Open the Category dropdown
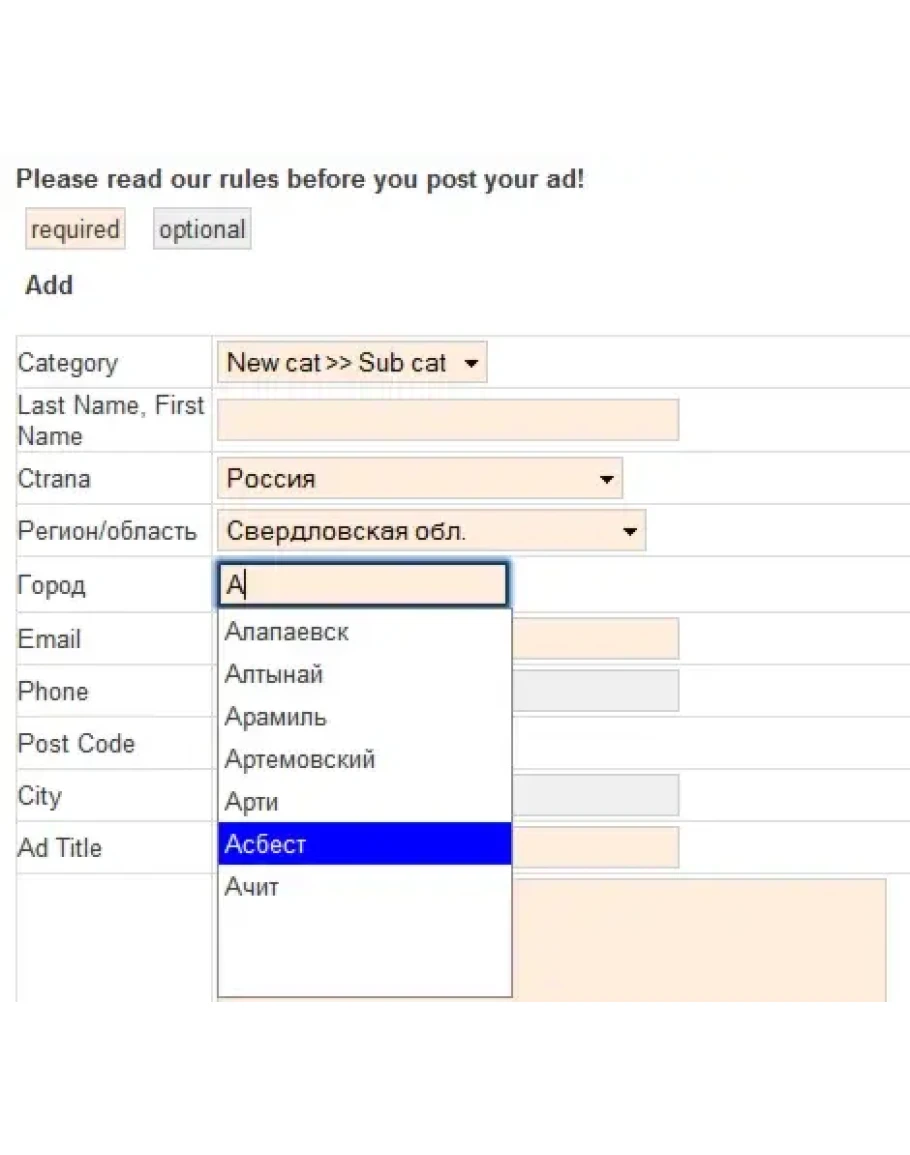 351,363
